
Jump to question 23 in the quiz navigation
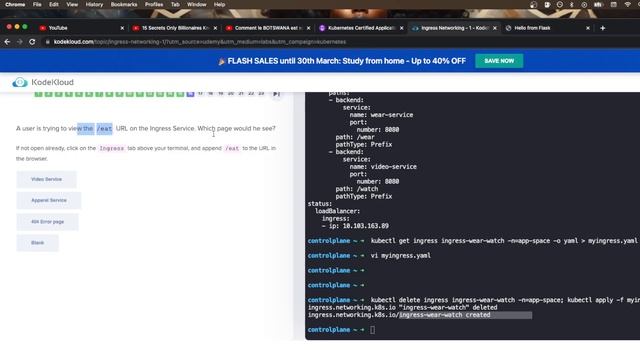point(261,93)
